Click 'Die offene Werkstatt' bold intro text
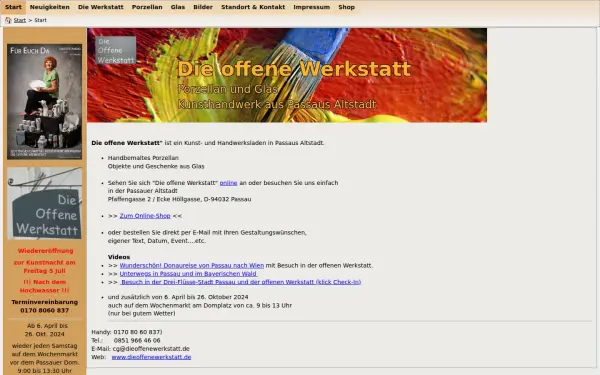600x375 pixels. tap(127, 143)
